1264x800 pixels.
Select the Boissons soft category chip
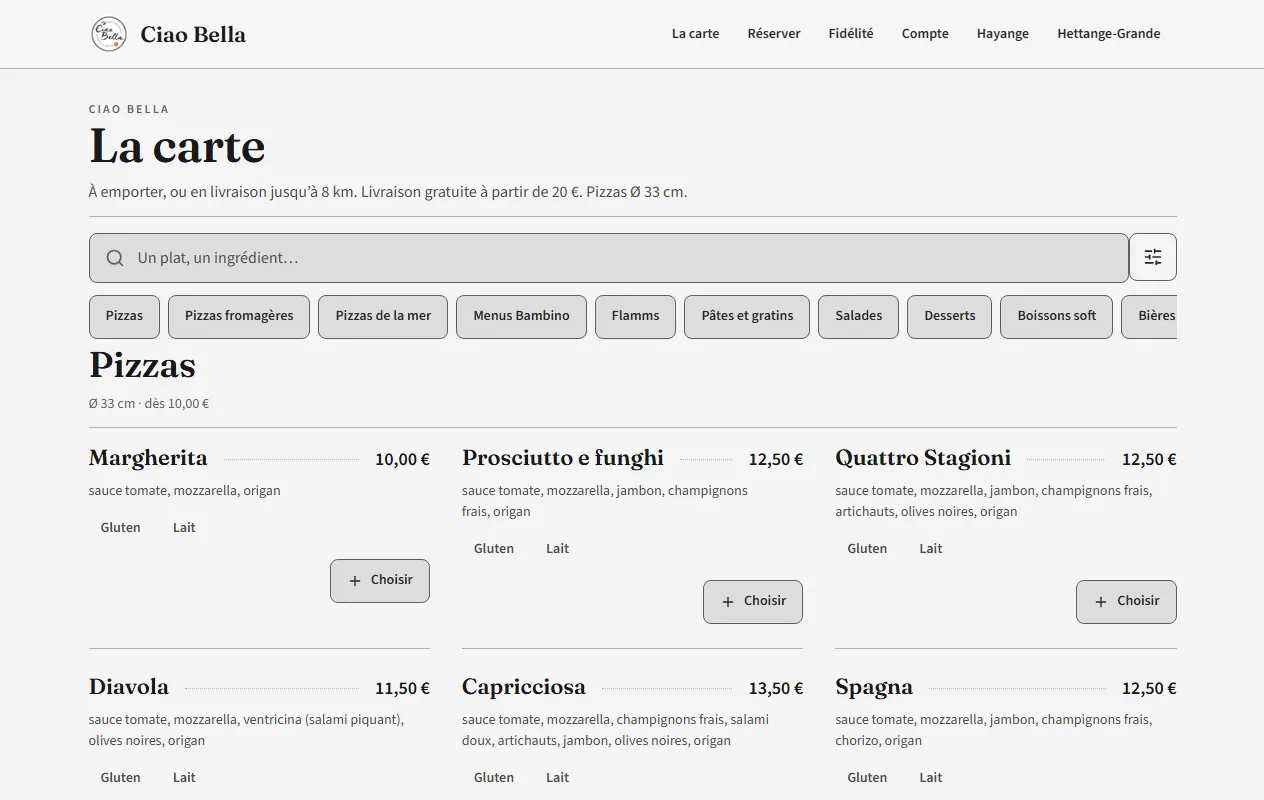coord(1056,316)
